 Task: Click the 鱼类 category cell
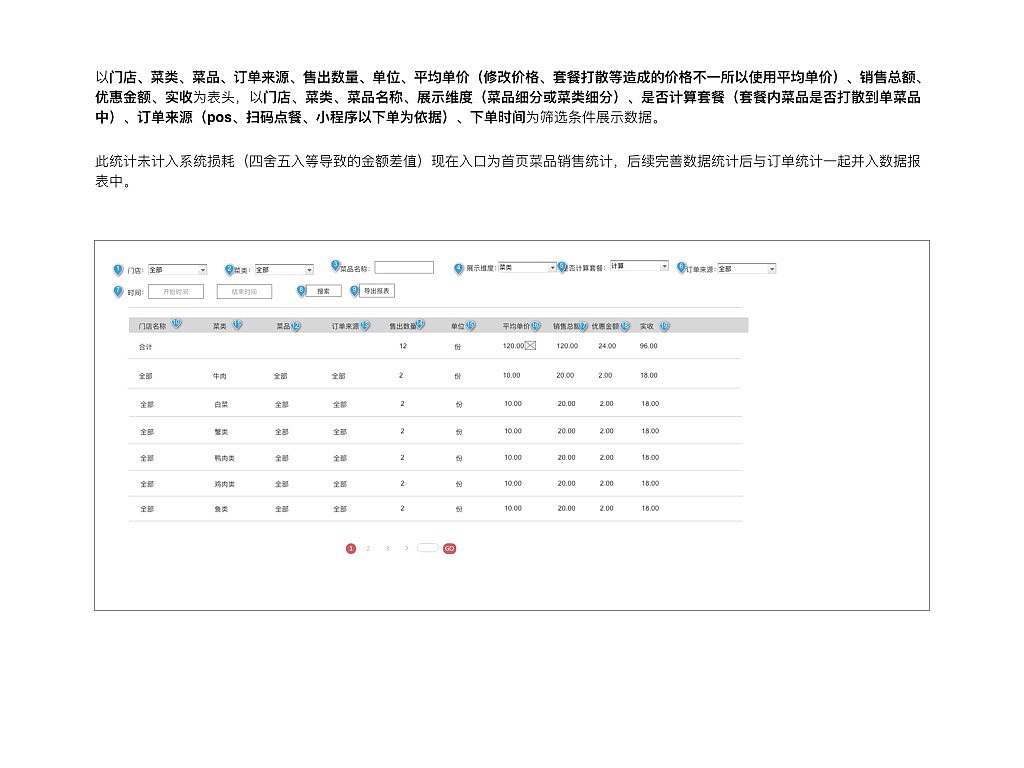[221, 509]
